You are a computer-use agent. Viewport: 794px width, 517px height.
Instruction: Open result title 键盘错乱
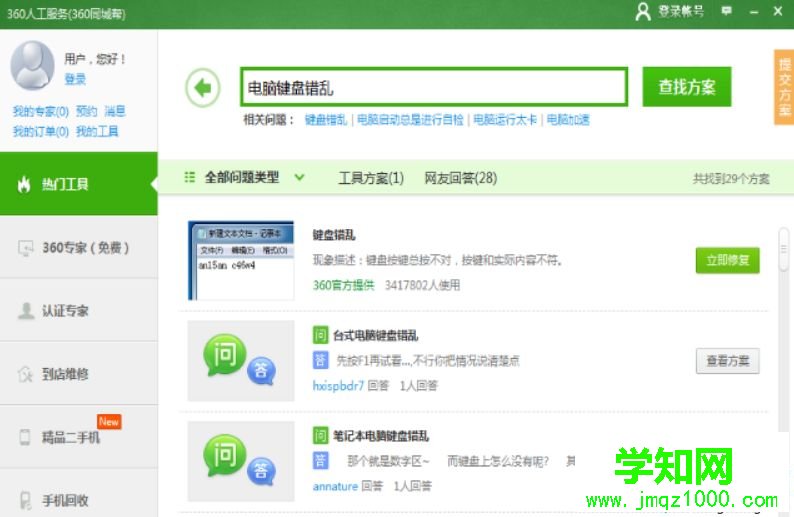pos(334,235)
